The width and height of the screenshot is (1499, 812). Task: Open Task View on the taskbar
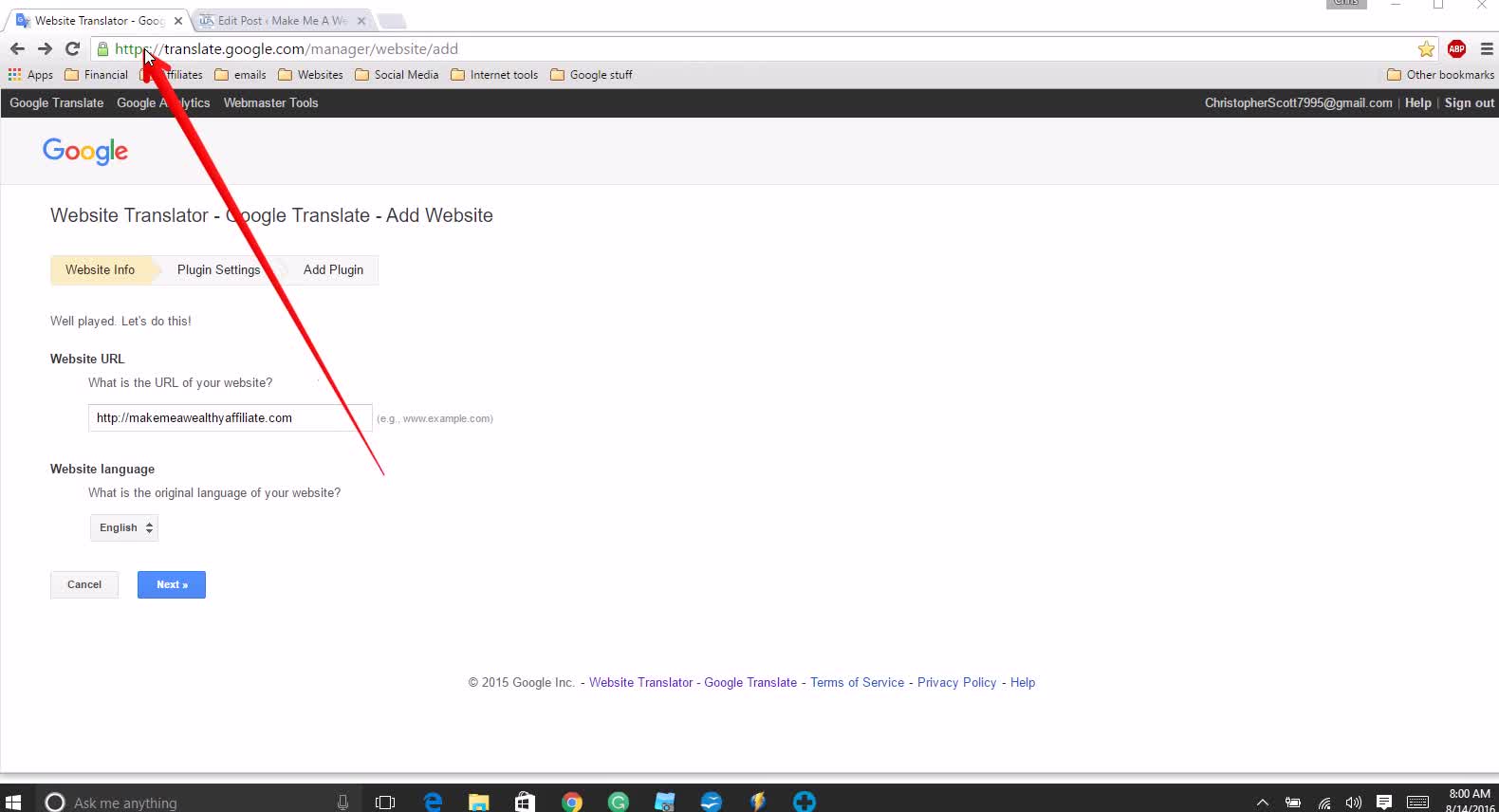coord(384,802)
